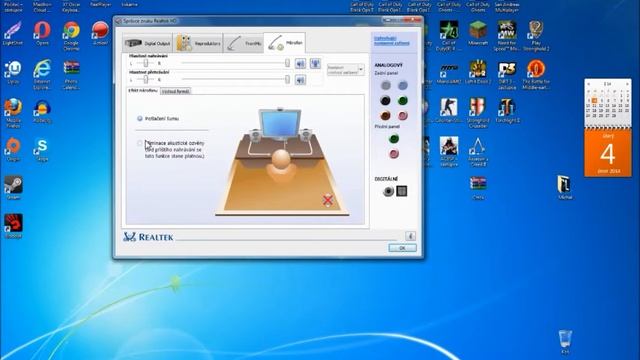Open the Výchozí formát sub-tab

pyautogui.click(x=176, y=91)
